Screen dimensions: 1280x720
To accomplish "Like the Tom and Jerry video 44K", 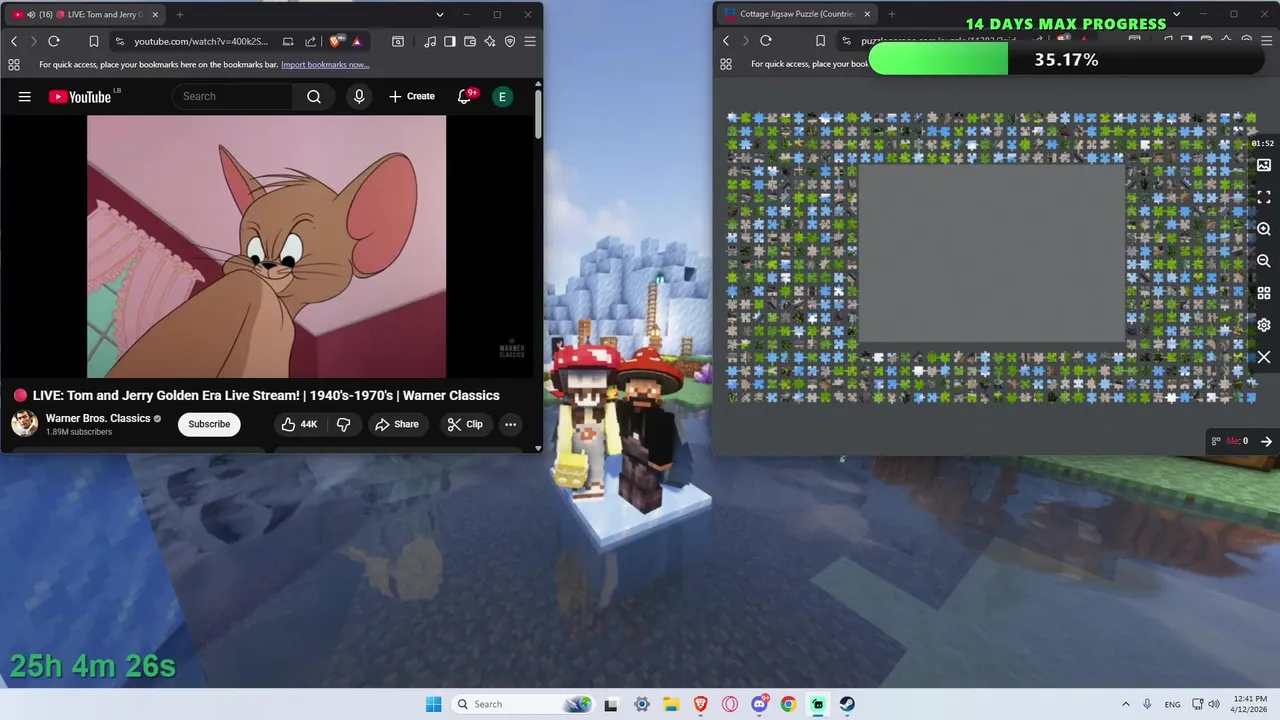I will (x=299, y=424).
